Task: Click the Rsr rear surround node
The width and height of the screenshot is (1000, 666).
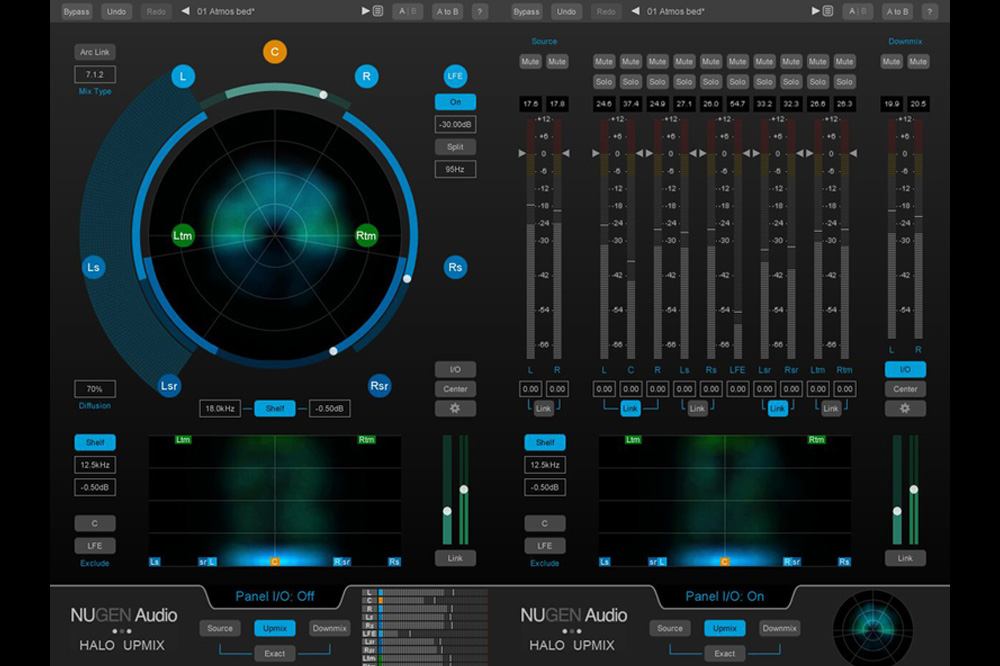Action: tap(379, 386)
